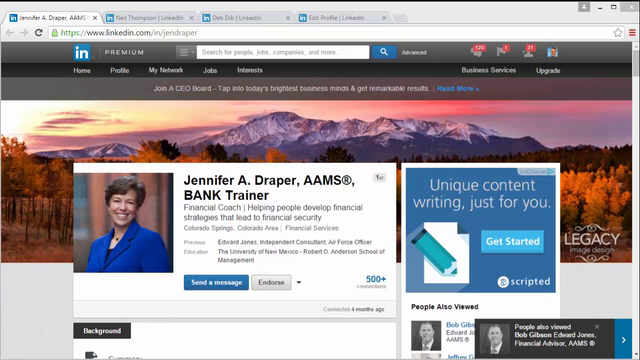Open the messages notification icon
The height and width of the screenshot is (360, 640).
[477, 51]
